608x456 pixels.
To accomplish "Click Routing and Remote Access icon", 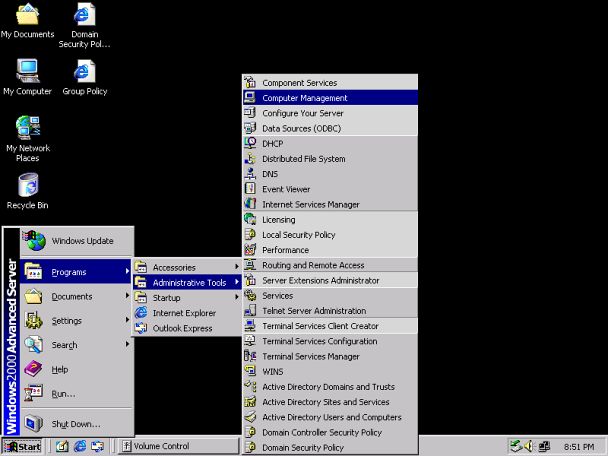I will pos(250,265).
